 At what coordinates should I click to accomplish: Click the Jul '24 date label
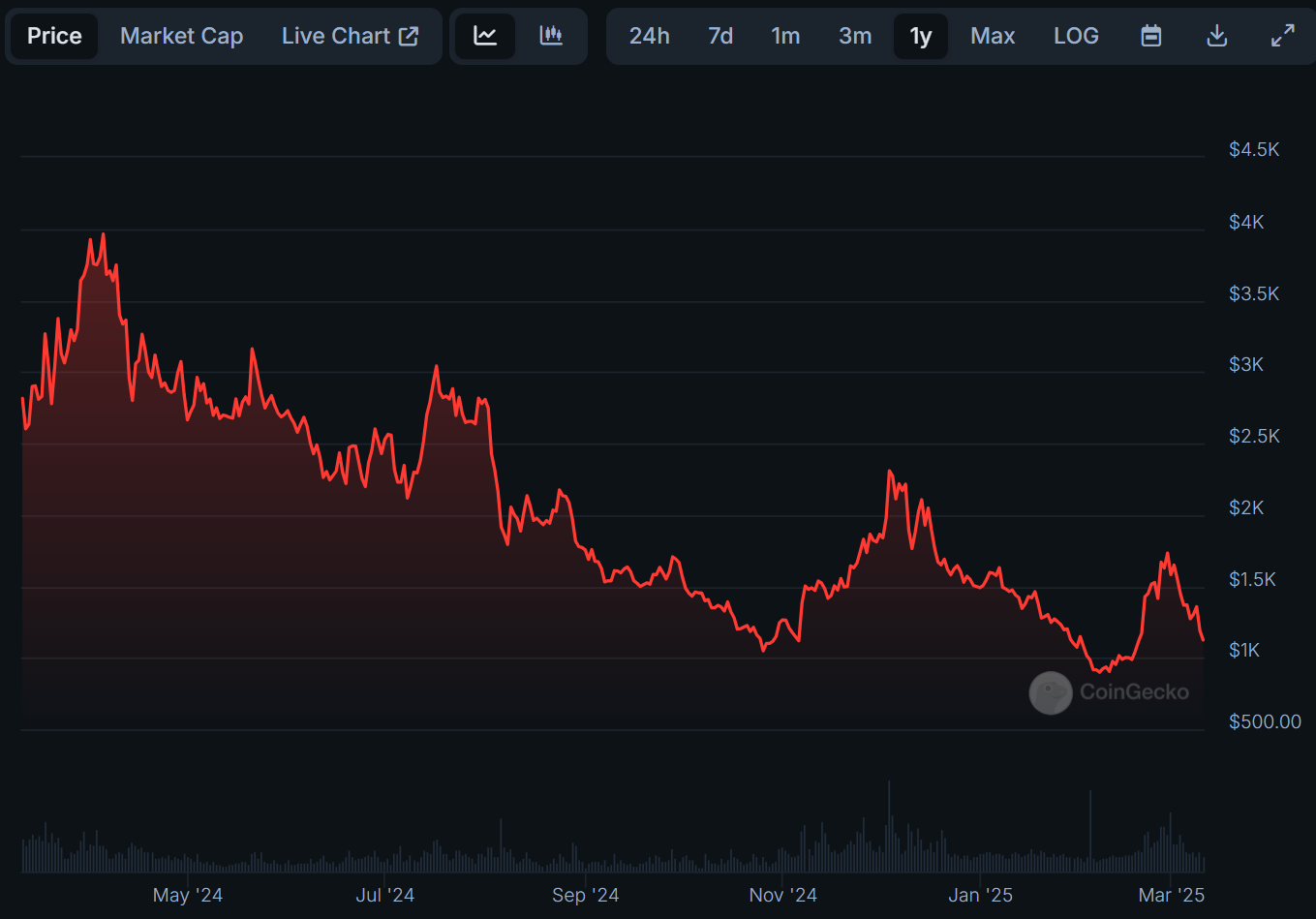click(x=385, y=895)
